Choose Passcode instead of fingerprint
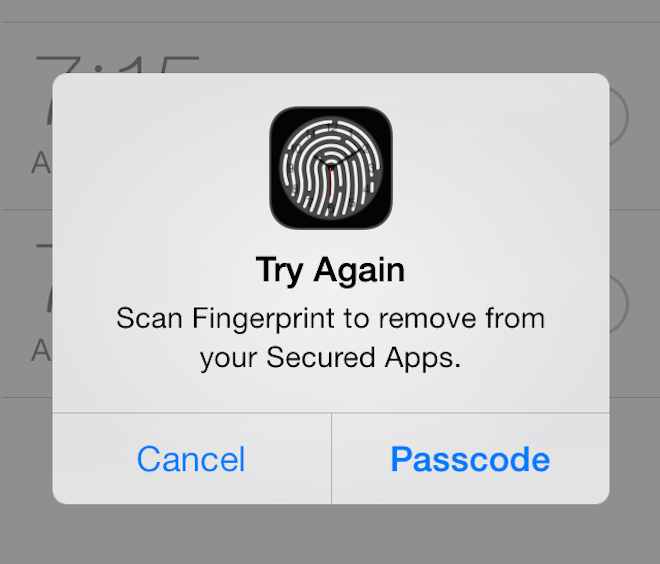The image size is (660, 564). (470, 459)
